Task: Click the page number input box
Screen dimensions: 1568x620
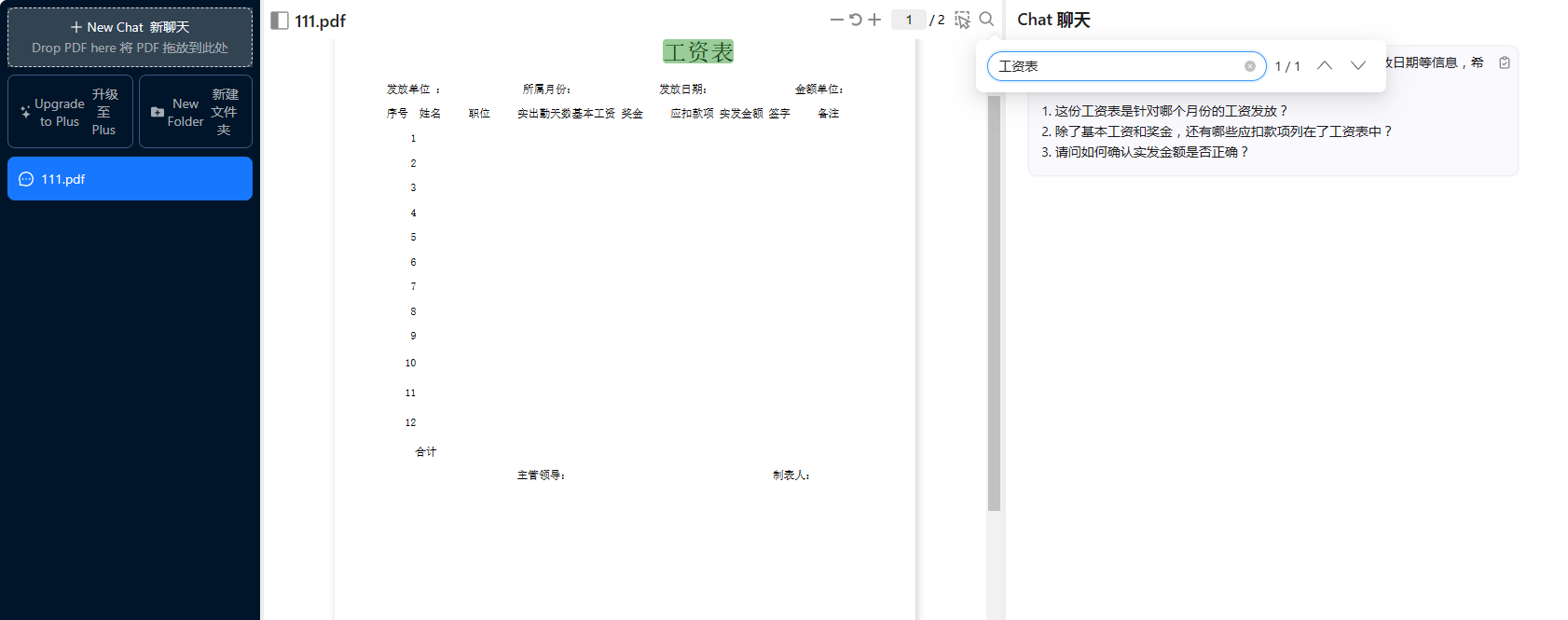Action: coord(908,20)
